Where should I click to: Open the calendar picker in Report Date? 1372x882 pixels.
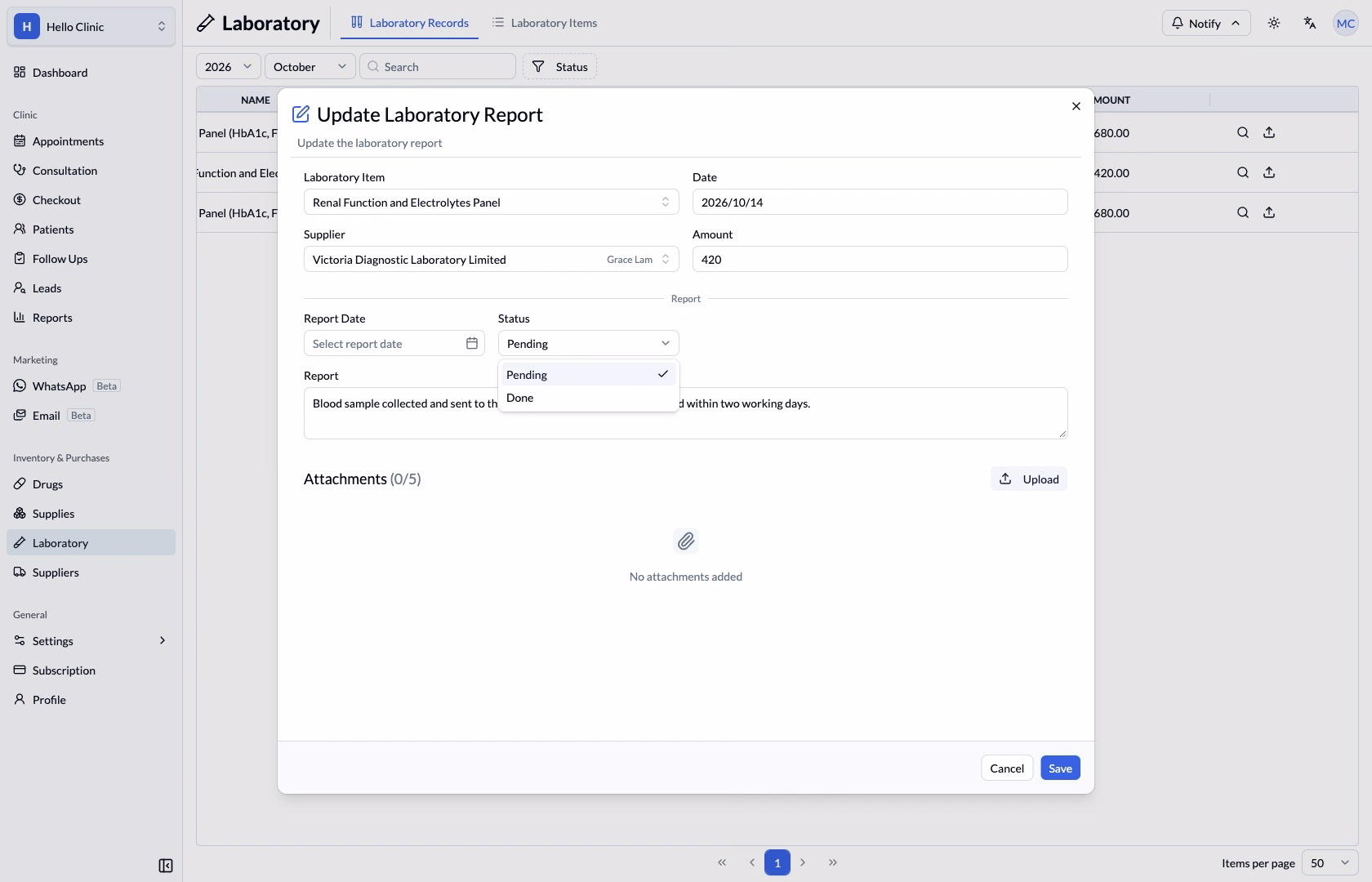pyautogui.click(x=472, y=343)
